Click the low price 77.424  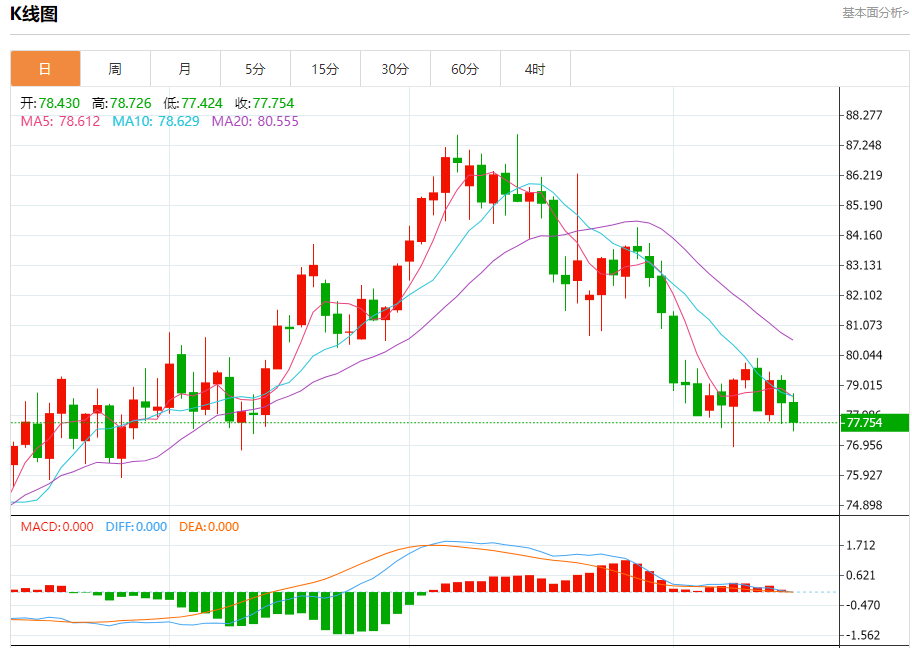click(x=202, y=104)
